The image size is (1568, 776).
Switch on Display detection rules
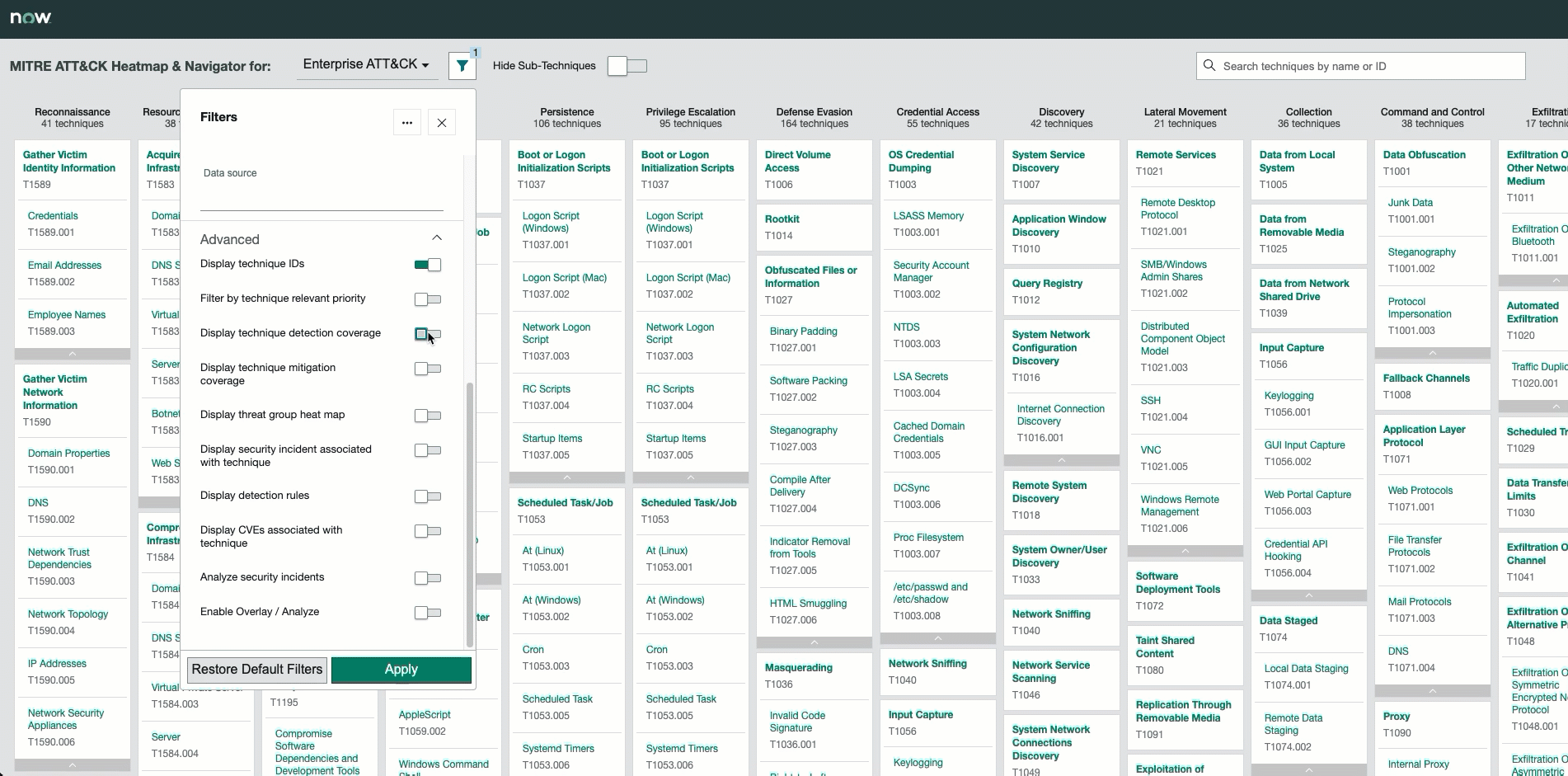click(428, 496)
